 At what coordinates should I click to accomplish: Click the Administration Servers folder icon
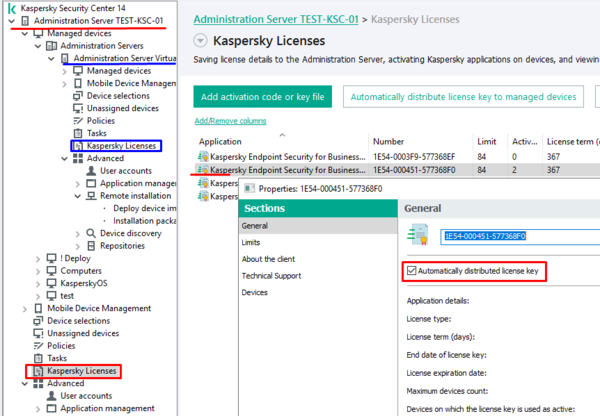[51, 46]
